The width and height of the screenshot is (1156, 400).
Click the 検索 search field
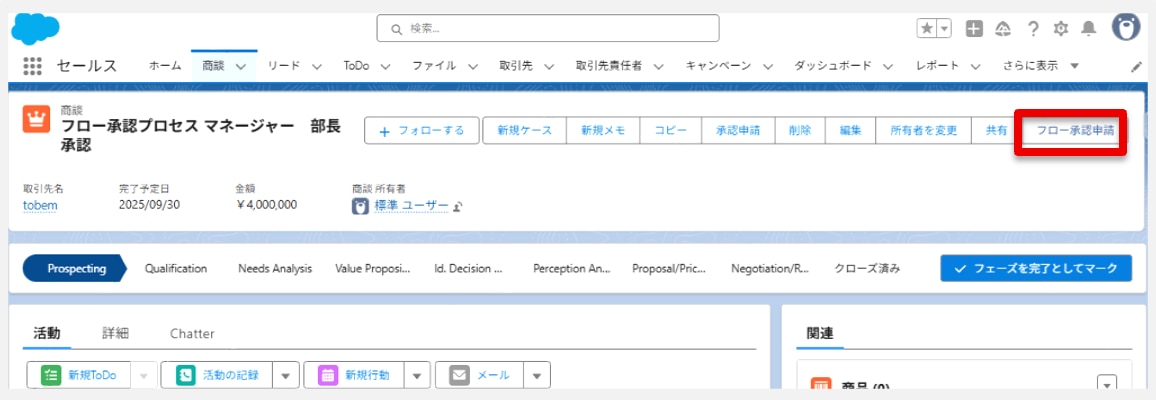pos(548,29)
